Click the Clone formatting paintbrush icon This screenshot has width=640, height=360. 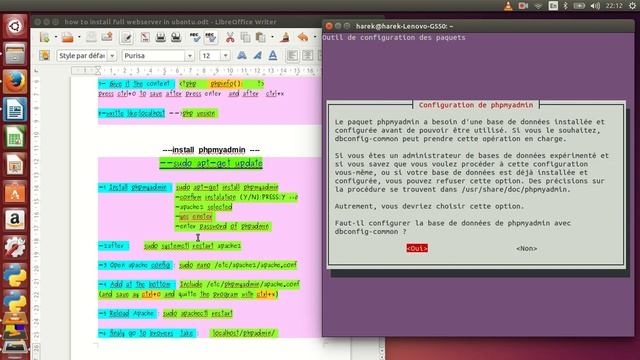click(x=284, y=38)
